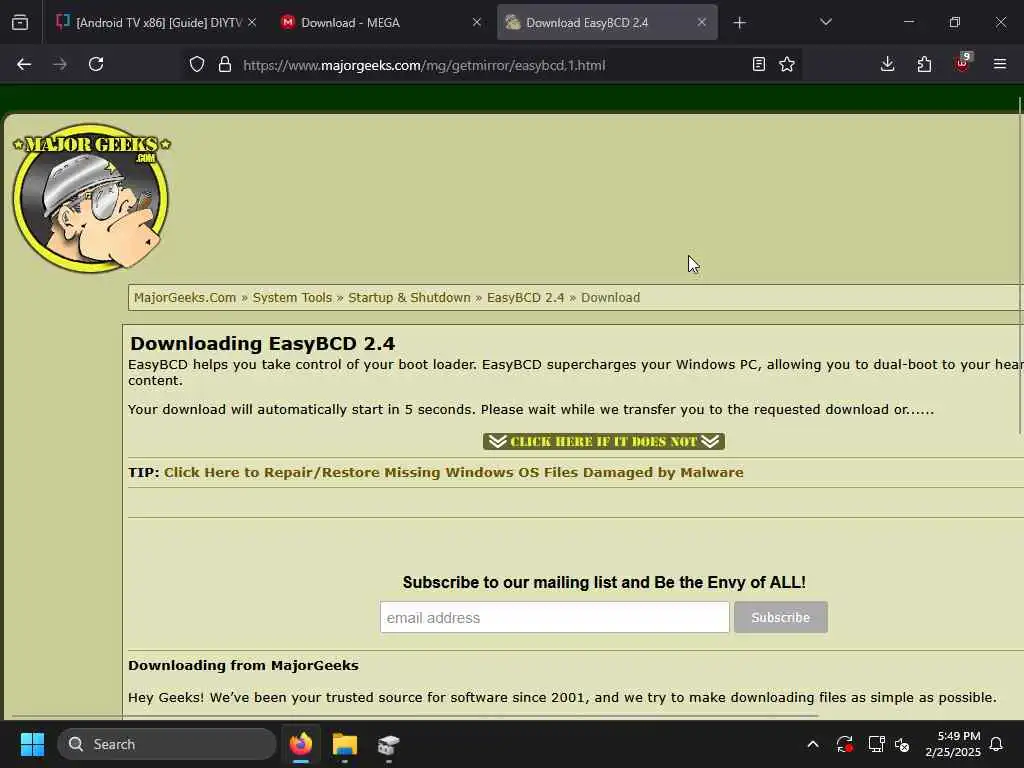Open the EasyBCD 2.4 breadcrumb link

click(525, 298)
